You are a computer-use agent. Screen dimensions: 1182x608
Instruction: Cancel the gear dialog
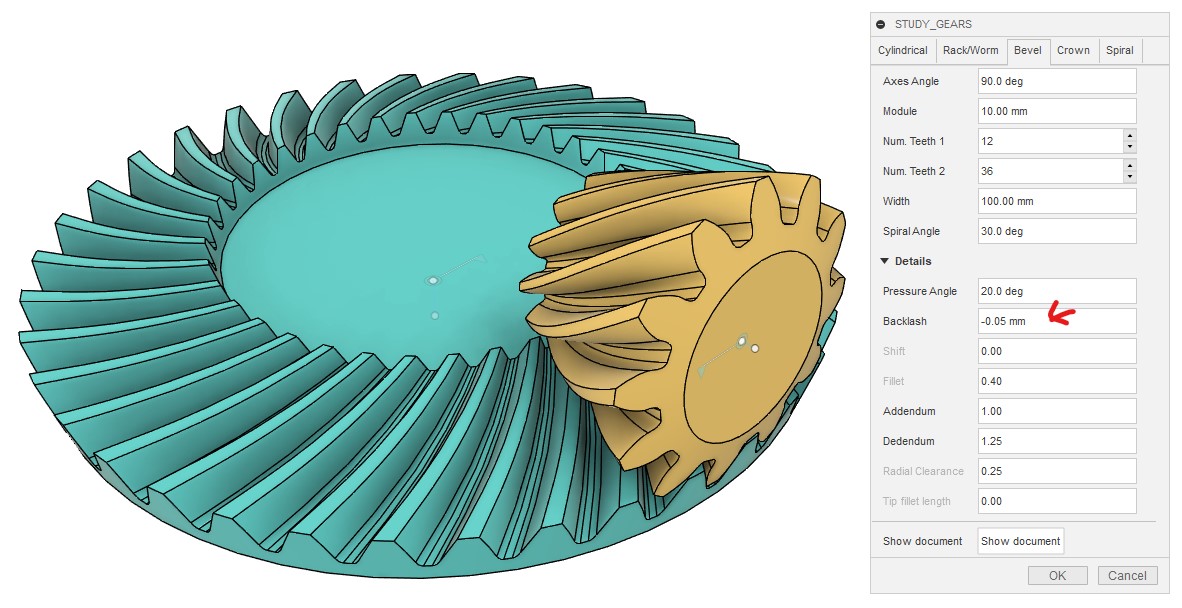tap(1127, 575)
